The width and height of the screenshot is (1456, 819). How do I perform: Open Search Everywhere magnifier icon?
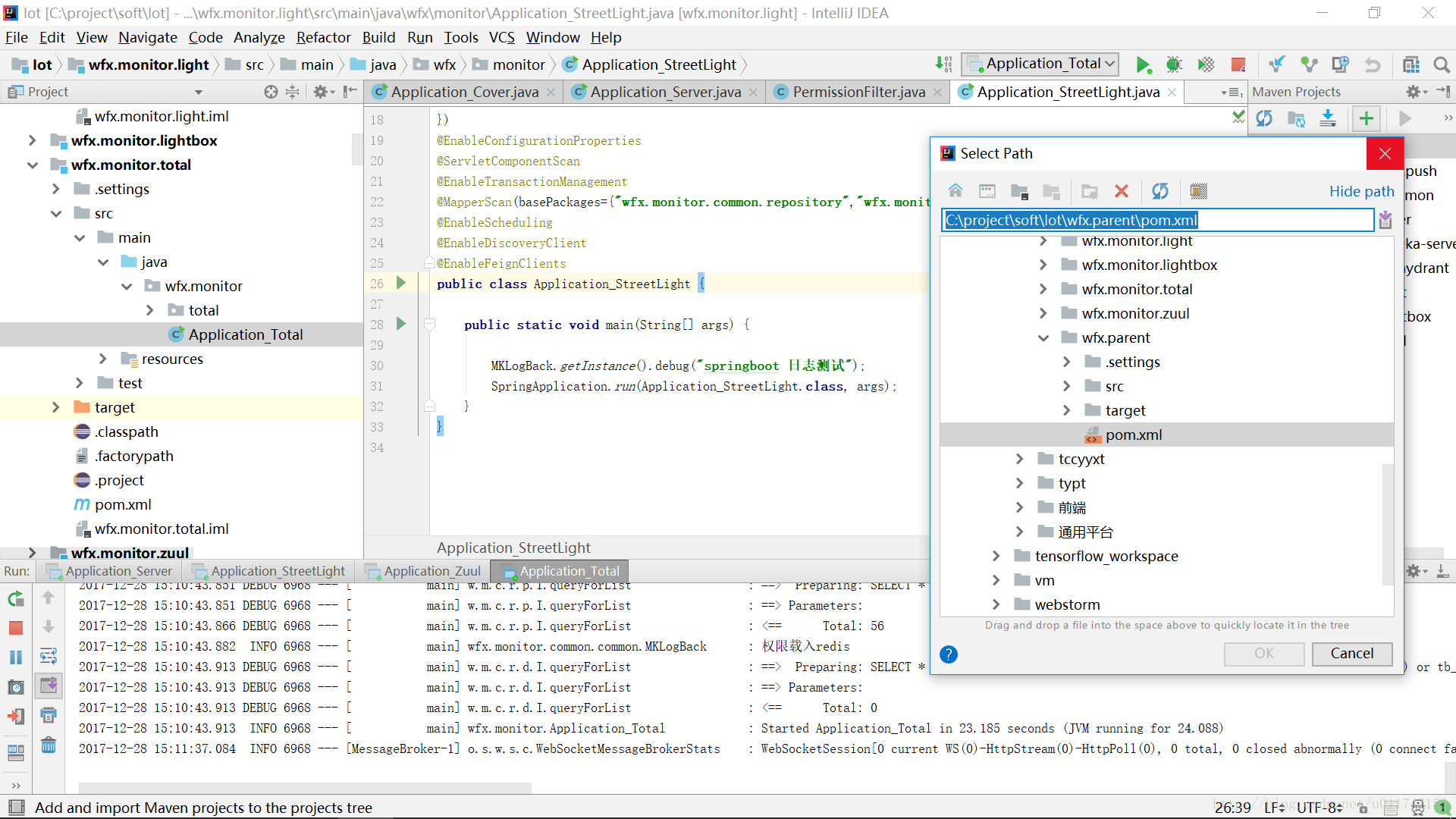[1442, 64]
